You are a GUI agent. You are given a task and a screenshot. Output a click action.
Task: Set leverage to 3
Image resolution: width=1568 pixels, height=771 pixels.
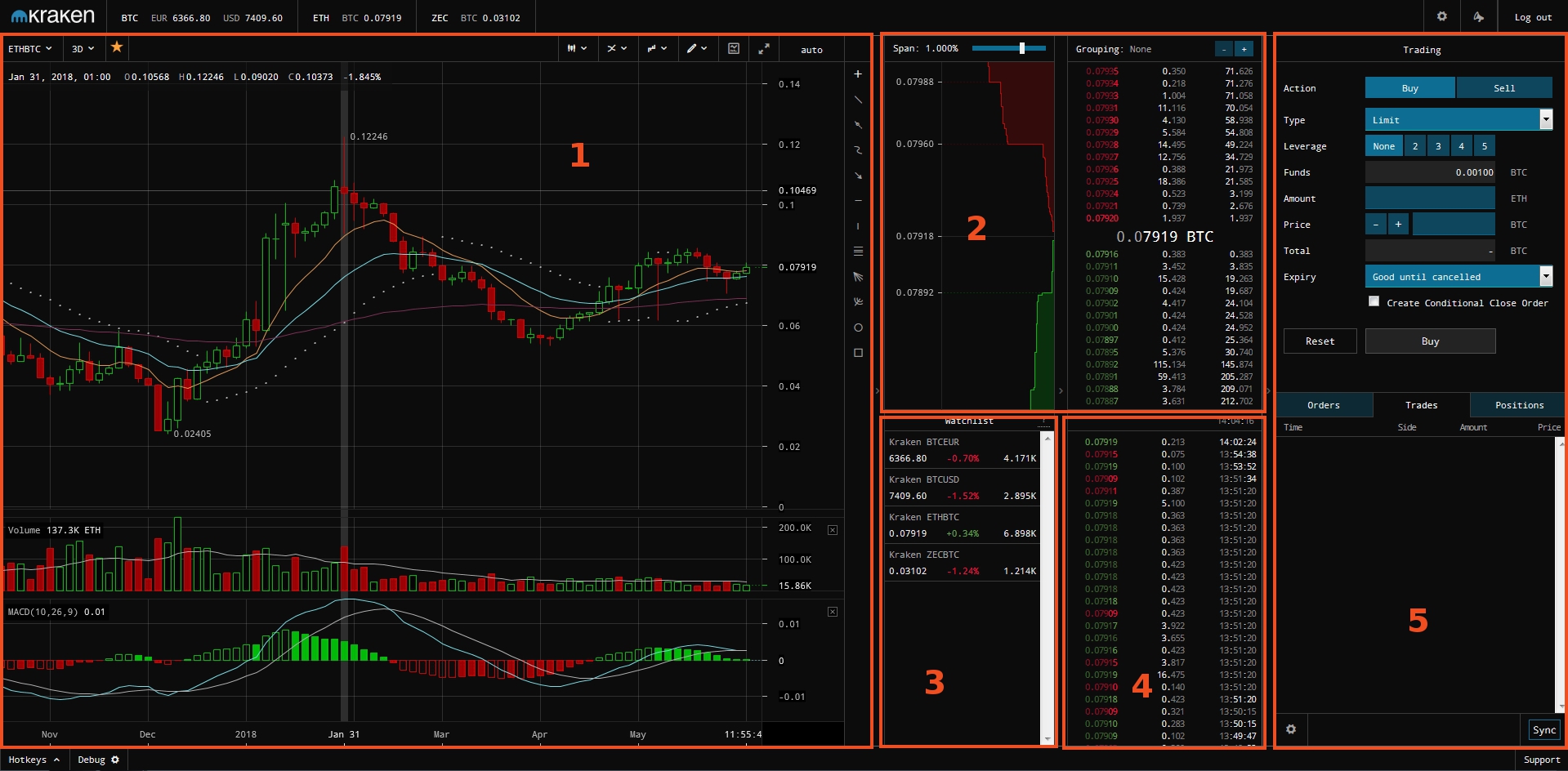pyautogui.click(x=1438, y=146)
